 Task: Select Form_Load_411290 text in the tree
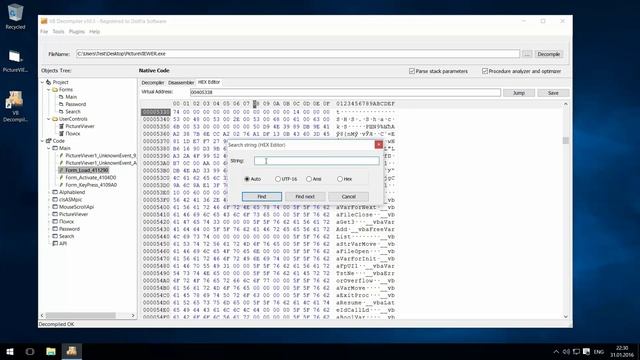click(x=87, y=170)
